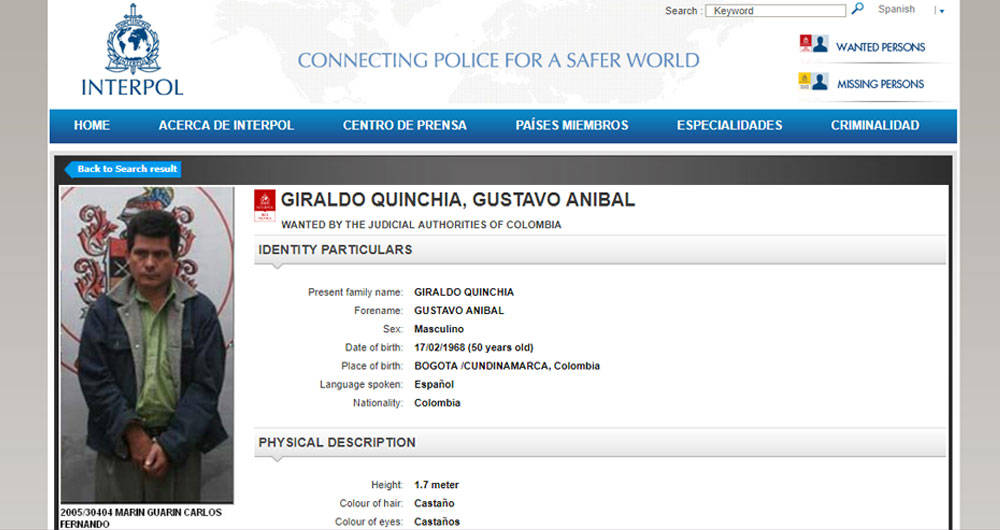Click hair colour value Castaño
Image resolution: width=1000 pixels, height=530 pixels.
434,503
